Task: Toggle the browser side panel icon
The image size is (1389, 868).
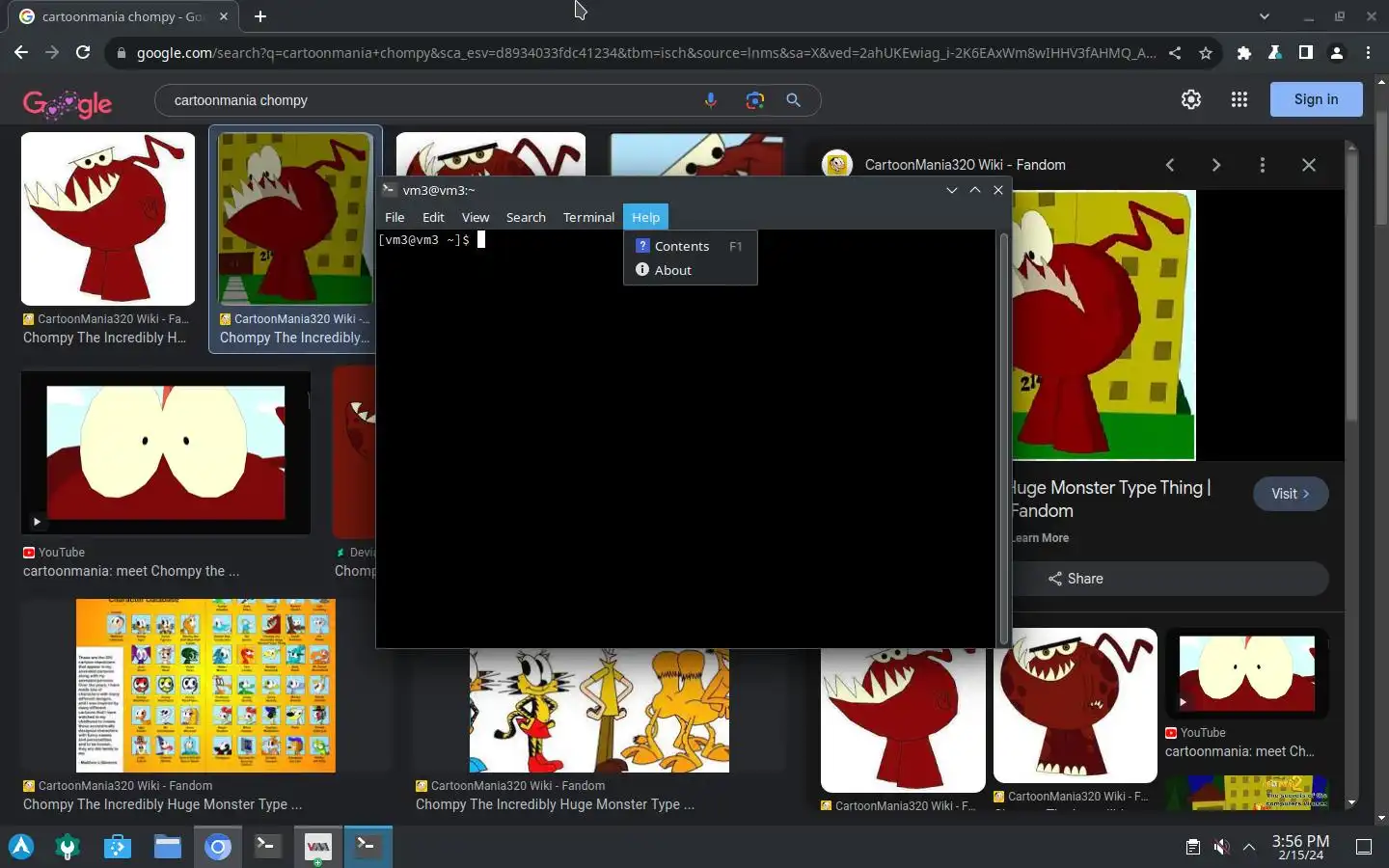Action: (1306, 53)
